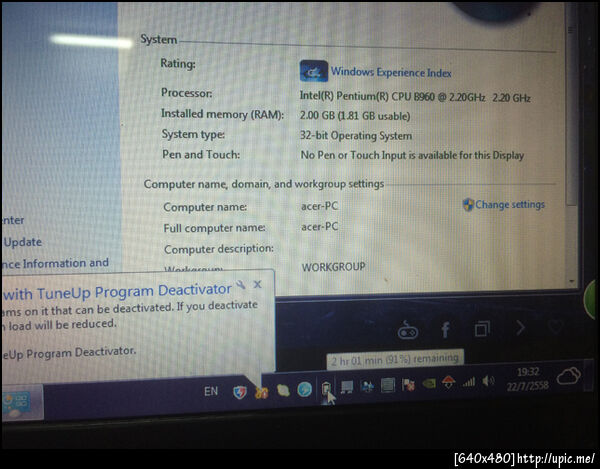Click the speaker volume tray icon
This screenshot has height=469, width=600.
488,381
